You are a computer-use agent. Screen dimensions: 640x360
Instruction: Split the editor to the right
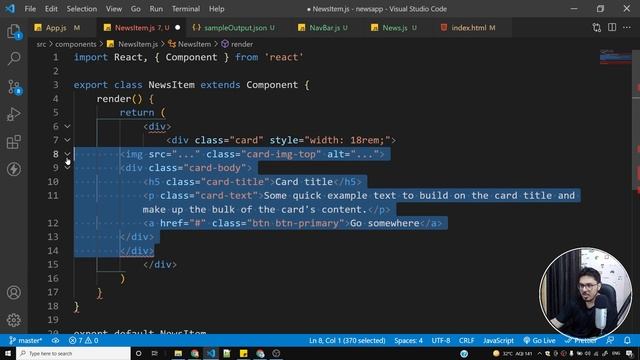612,27
